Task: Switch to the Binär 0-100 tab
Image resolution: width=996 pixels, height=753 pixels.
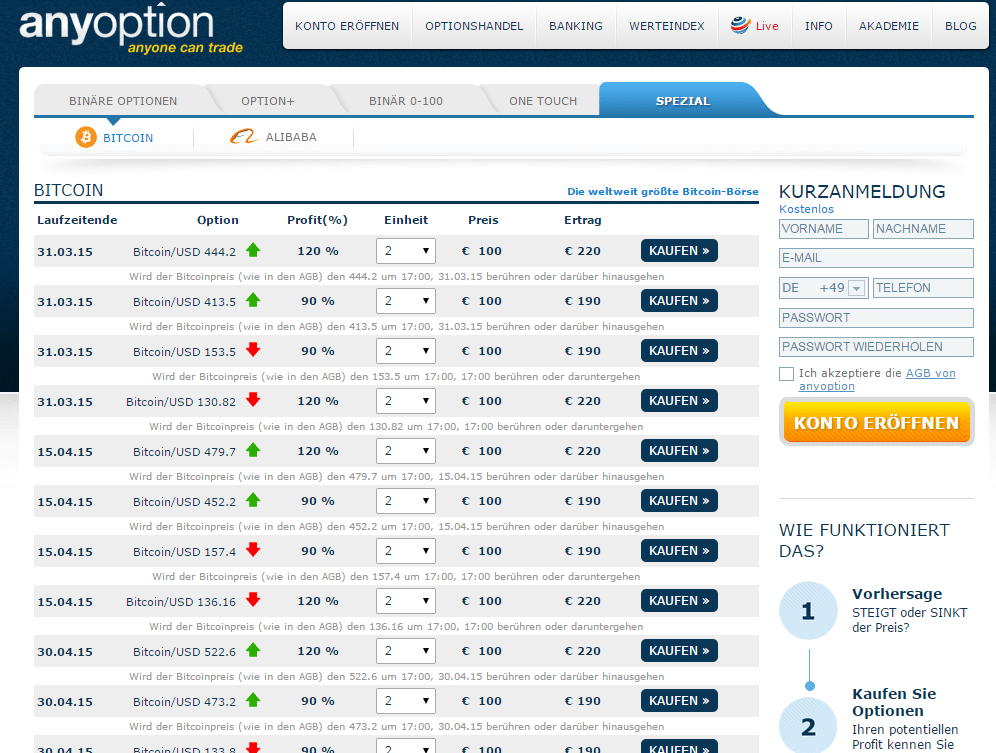Action: pos(406,101)
